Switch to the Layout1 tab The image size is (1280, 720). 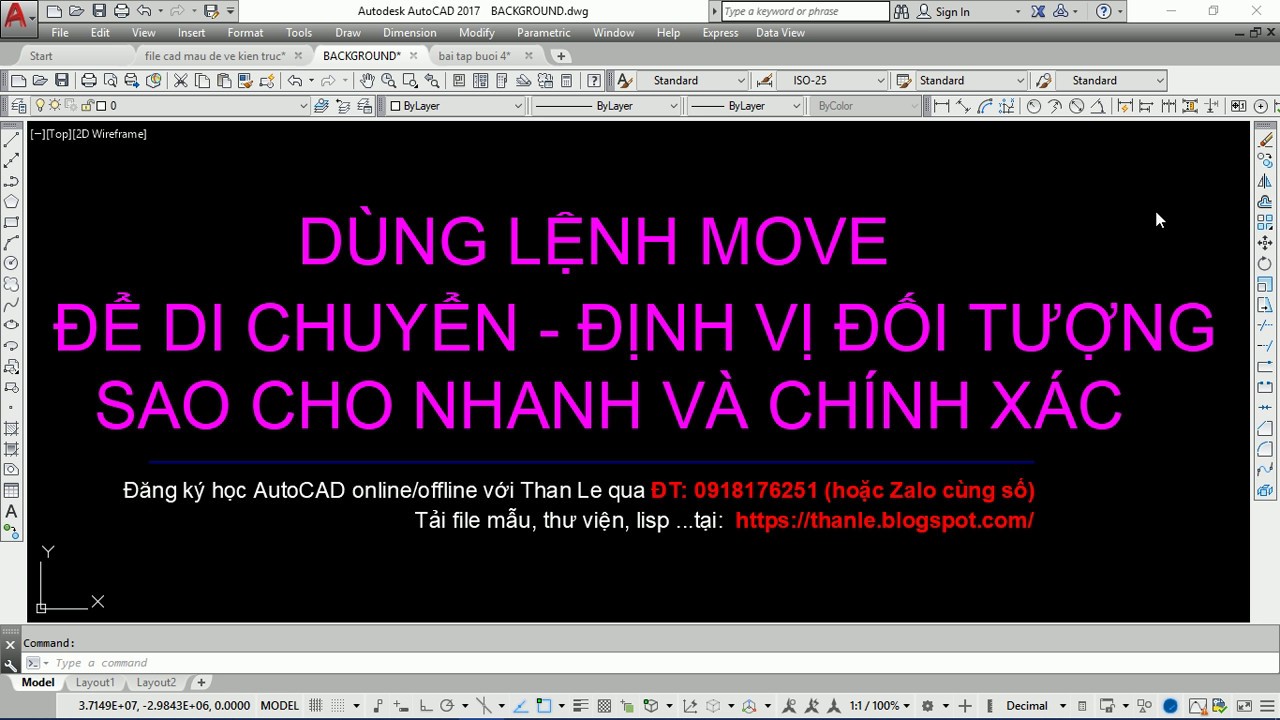95,682
